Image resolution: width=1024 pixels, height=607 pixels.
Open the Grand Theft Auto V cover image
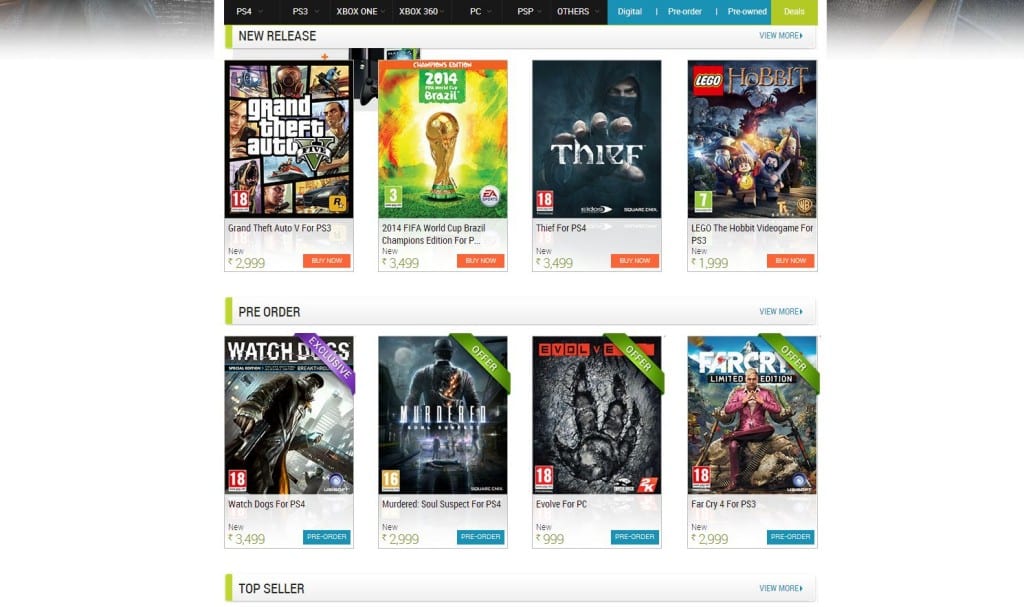point(289,139)
